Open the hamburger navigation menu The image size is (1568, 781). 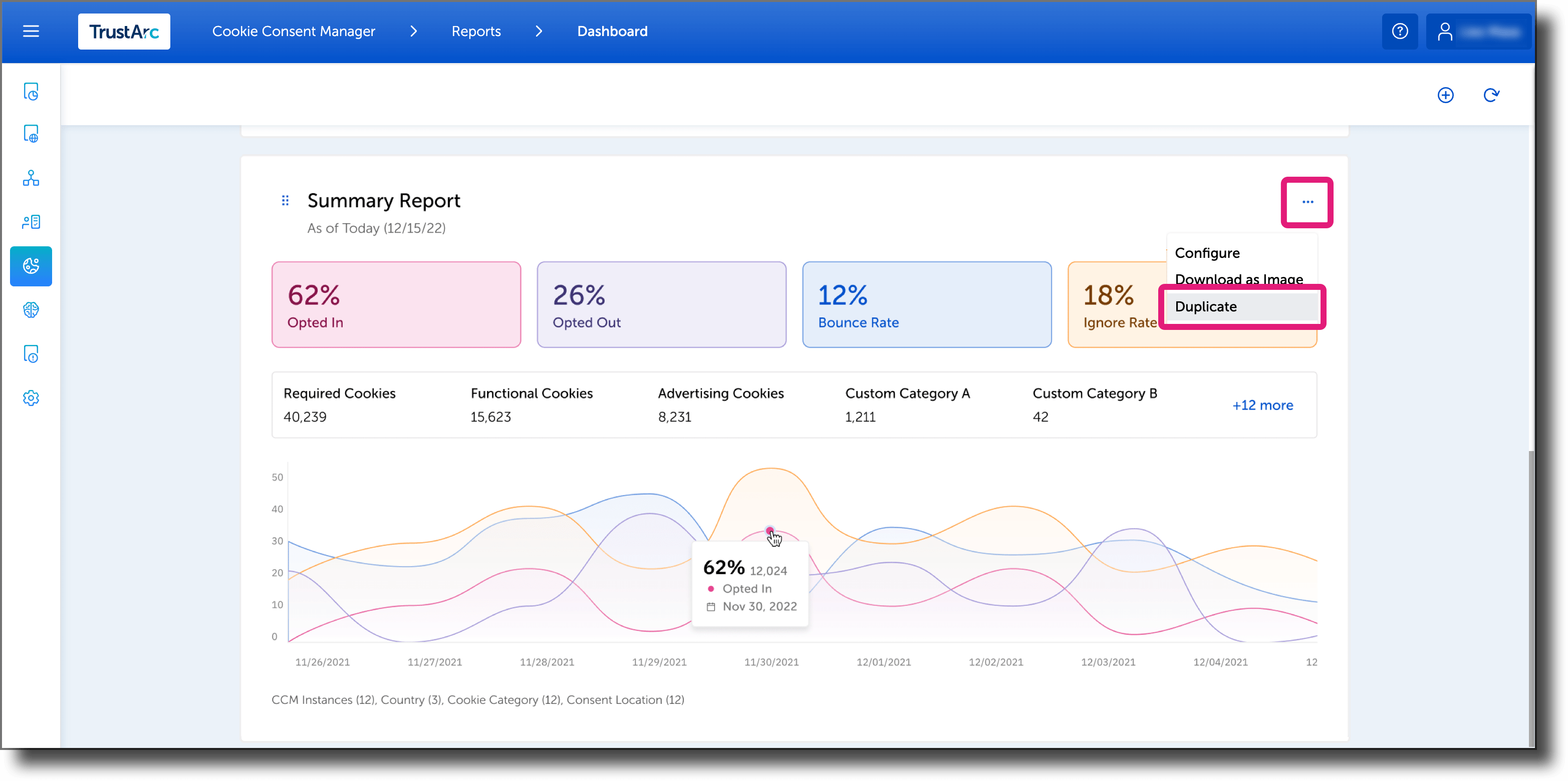pyautogui.click(x=31, y=31)
